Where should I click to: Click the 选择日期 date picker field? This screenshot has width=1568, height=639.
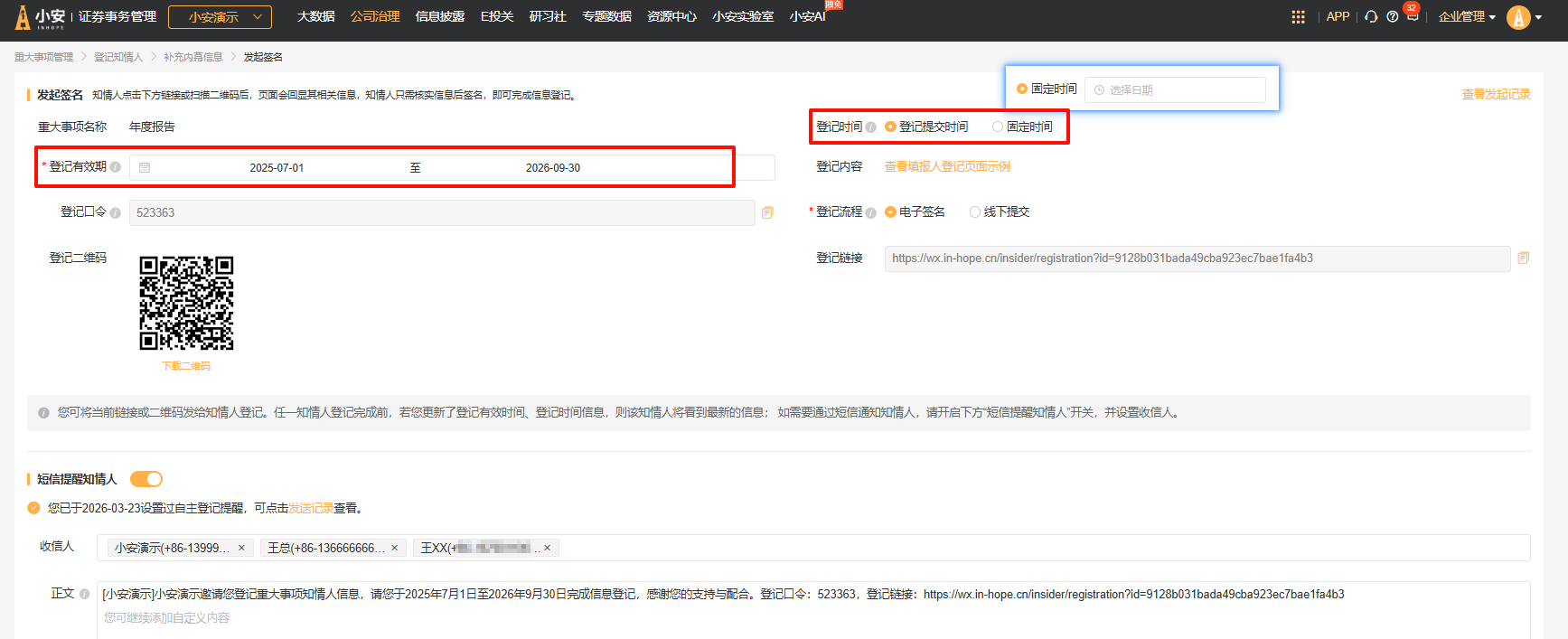point(1174,90)
